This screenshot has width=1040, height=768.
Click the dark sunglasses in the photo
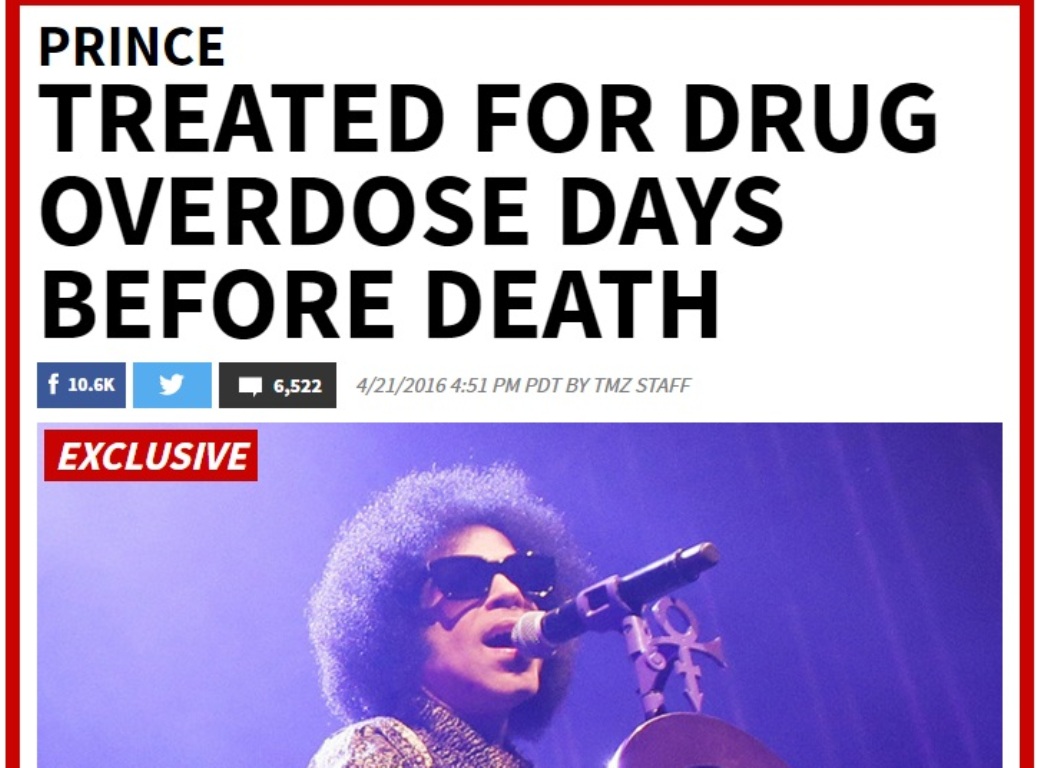click(x=491, y=574)
